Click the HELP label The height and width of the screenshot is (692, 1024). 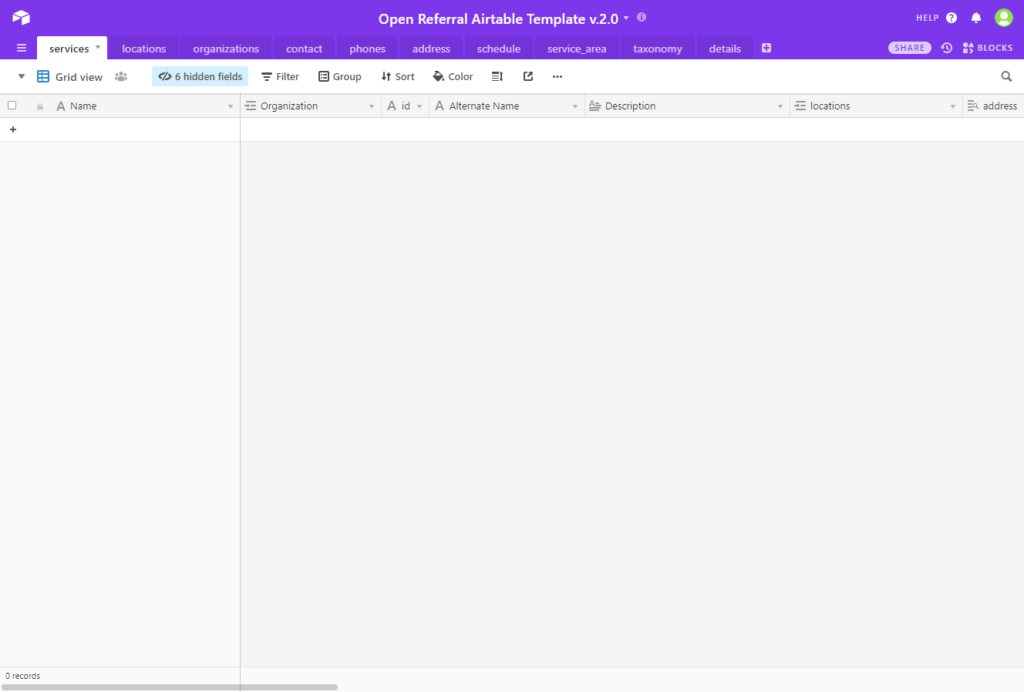point(927,18)
